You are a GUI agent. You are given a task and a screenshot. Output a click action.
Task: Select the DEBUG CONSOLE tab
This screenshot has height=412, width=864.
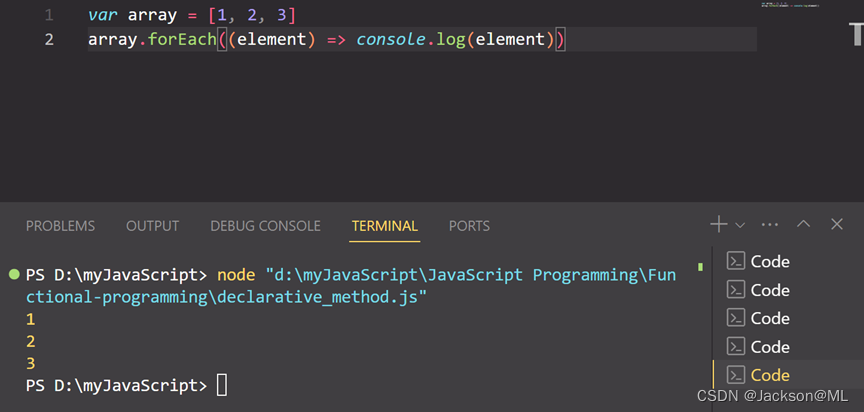(x=265, y=226)
